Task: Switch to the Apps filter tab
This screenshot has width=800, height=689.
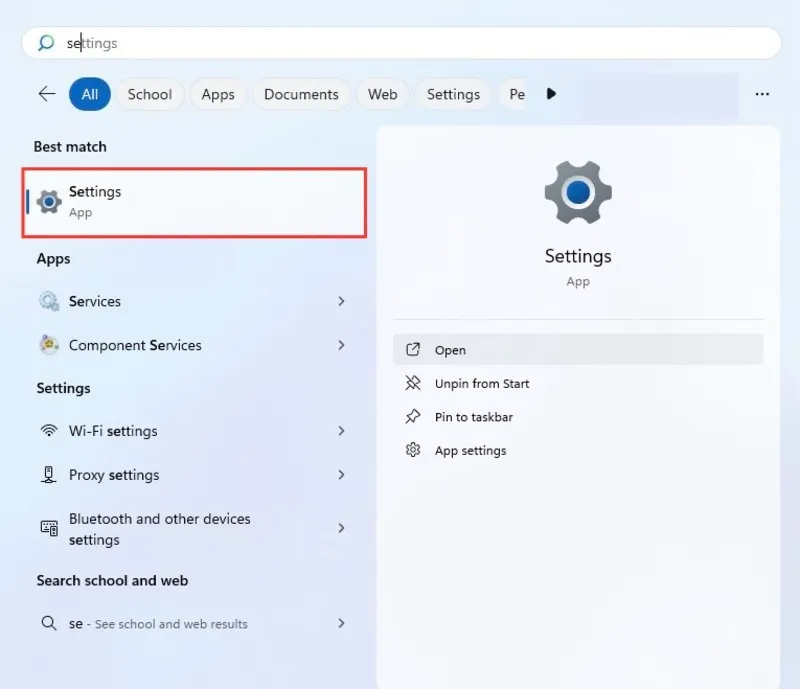Action: click(x=218, y=94)
